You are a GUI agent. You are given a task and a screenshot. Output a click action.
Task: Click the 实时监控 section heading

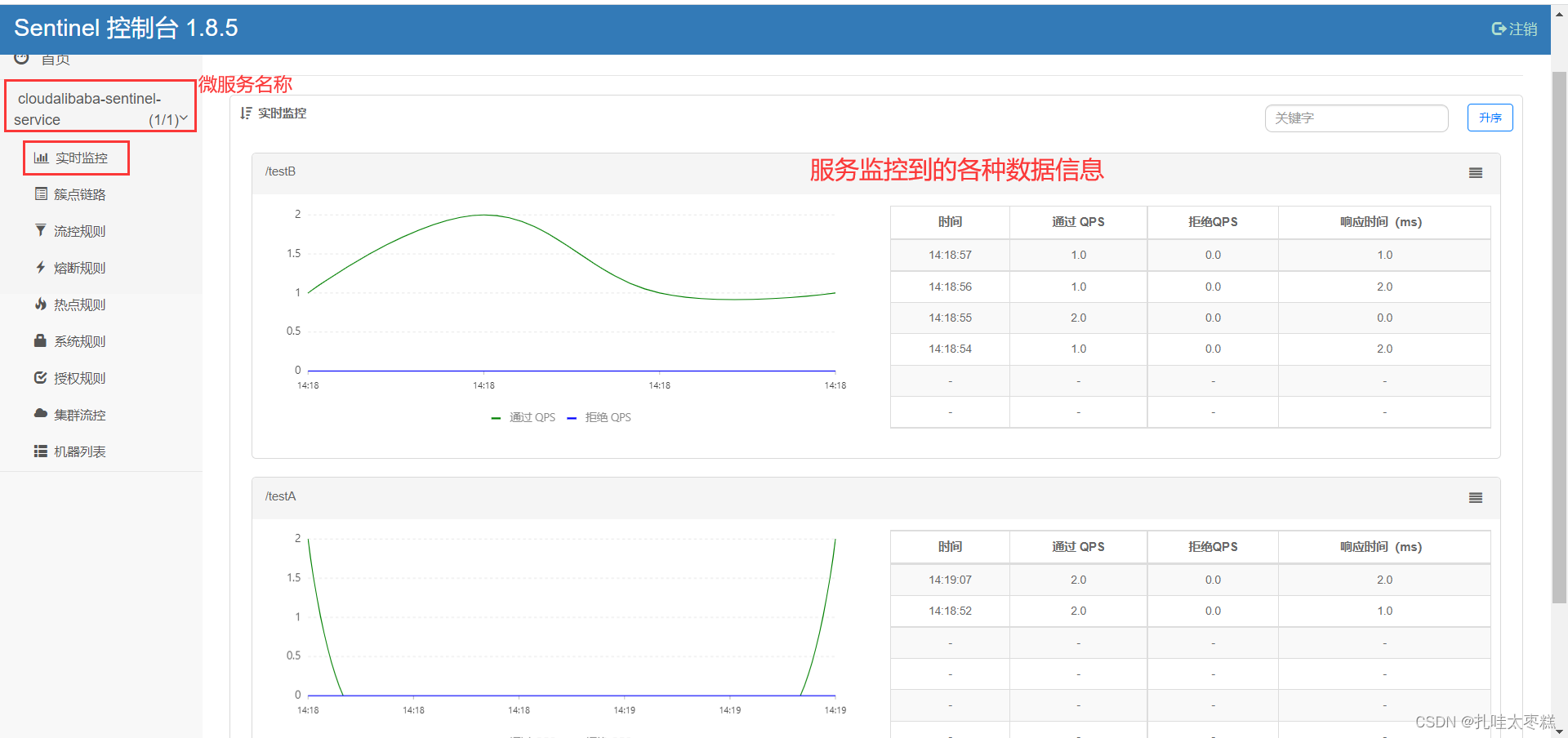click(x=282, y=113)
